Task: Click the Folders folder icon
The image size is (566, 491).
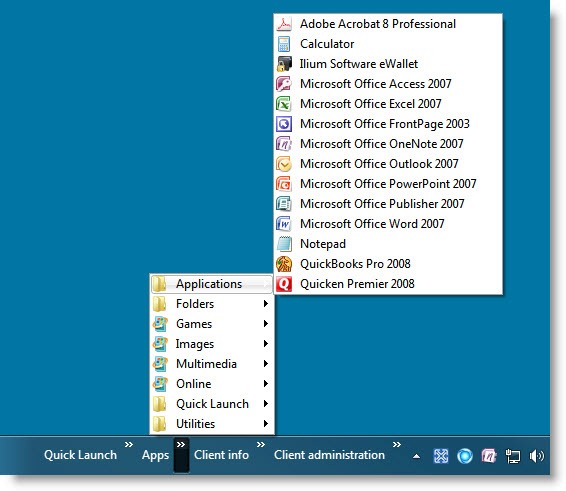Action: [159, 304]
